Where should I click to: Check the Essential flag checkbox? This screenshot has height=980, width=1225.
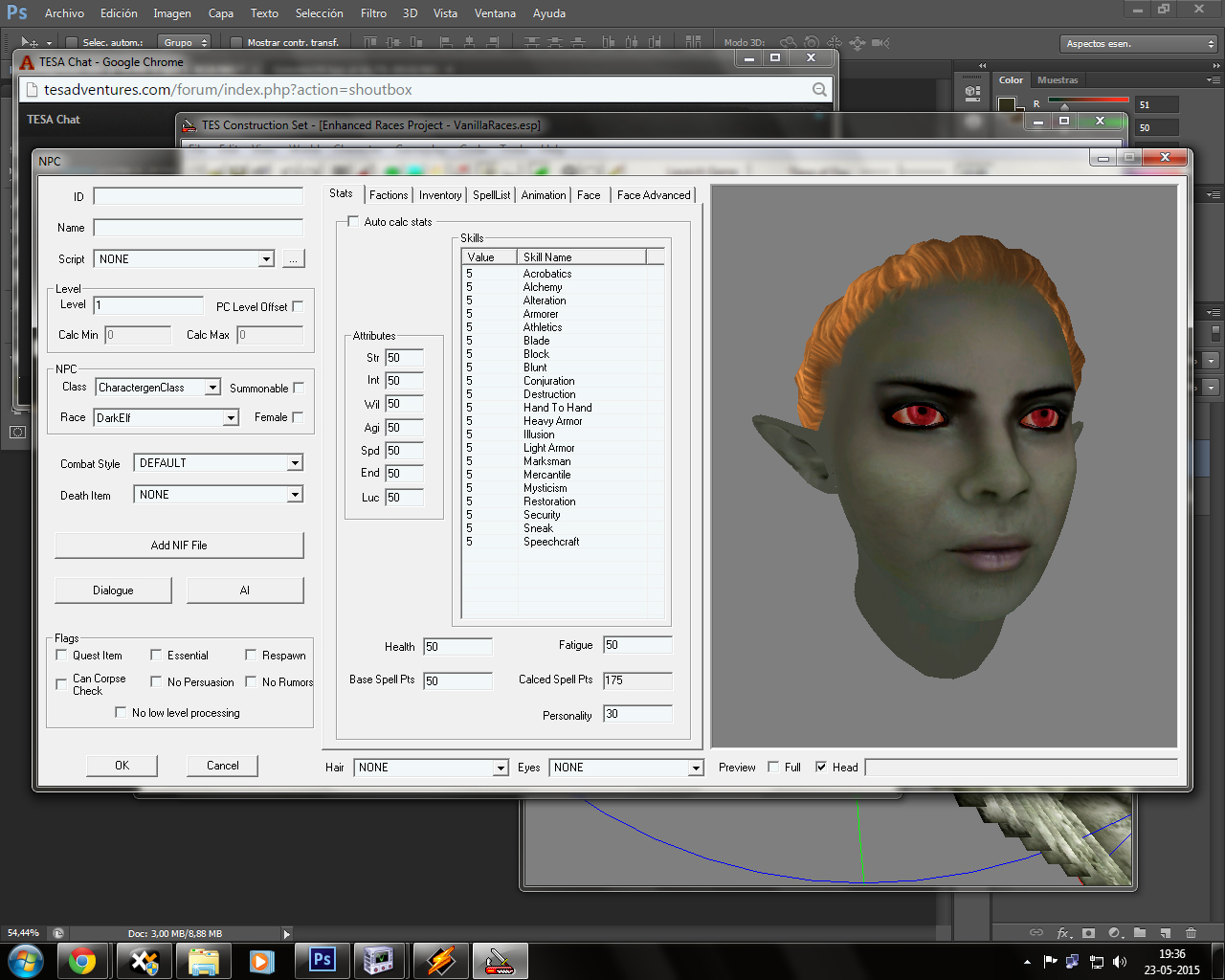pos(156,656)
